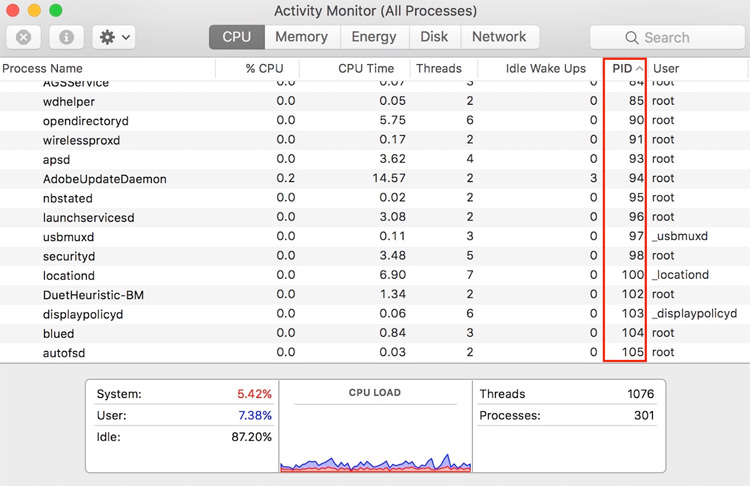750x486 pixels.
Task: Select the Disk tab
Action: coord(434,37)
